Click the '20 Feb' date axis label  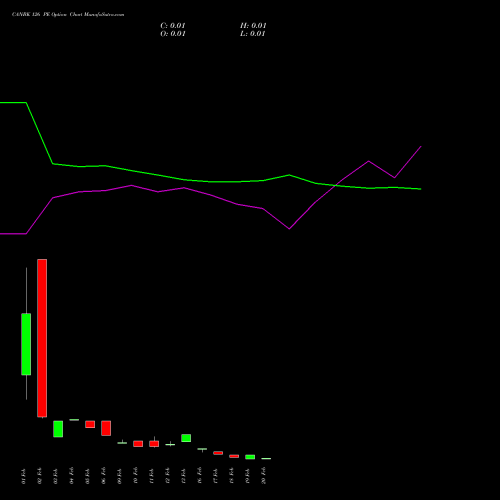pos(264,476)
